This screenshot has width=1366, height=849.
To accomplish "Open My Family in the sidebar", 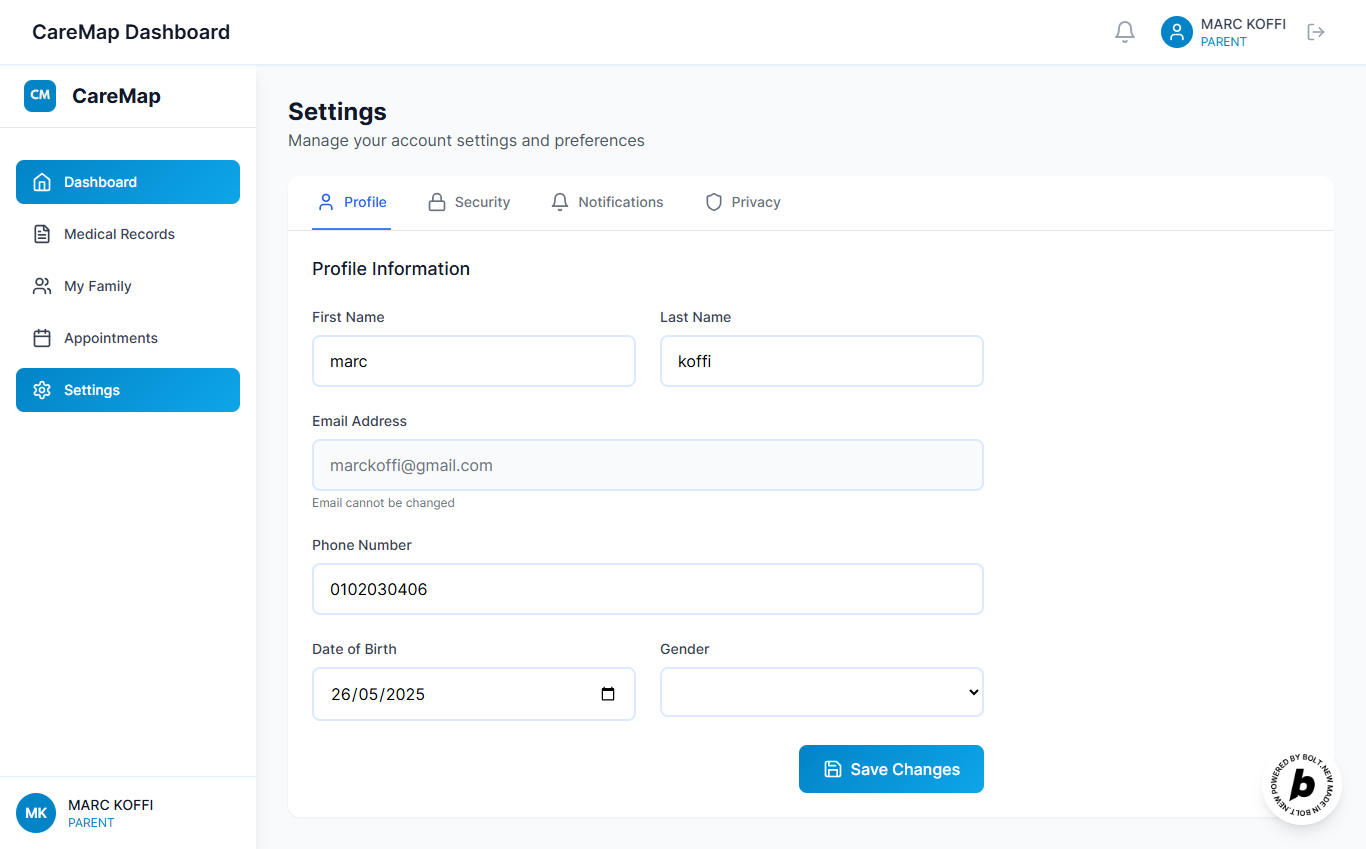I will click(97, 286).
